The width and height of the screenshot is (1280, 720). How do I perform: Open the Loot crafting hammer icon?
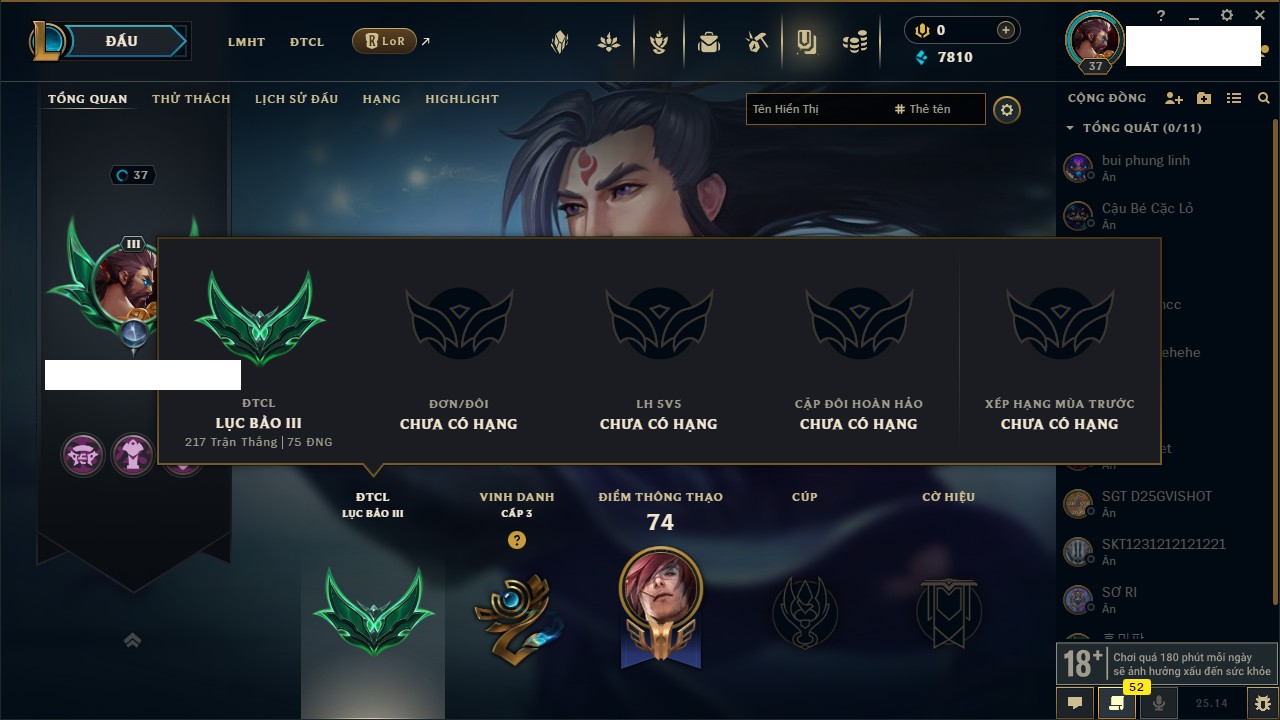(x=757, y=42)
